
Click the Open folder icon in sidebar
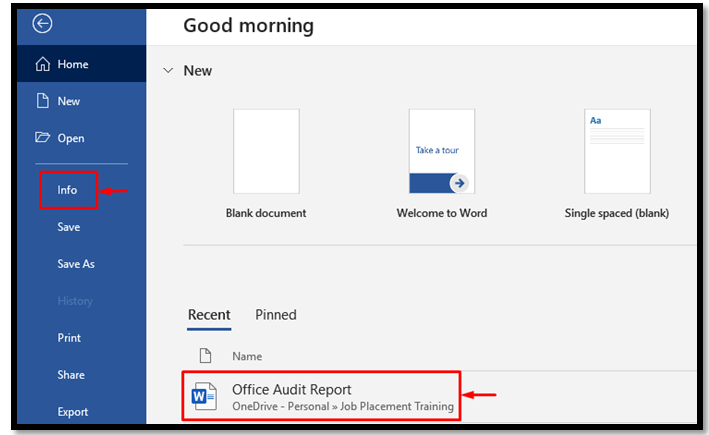click(x=43, y=137)
